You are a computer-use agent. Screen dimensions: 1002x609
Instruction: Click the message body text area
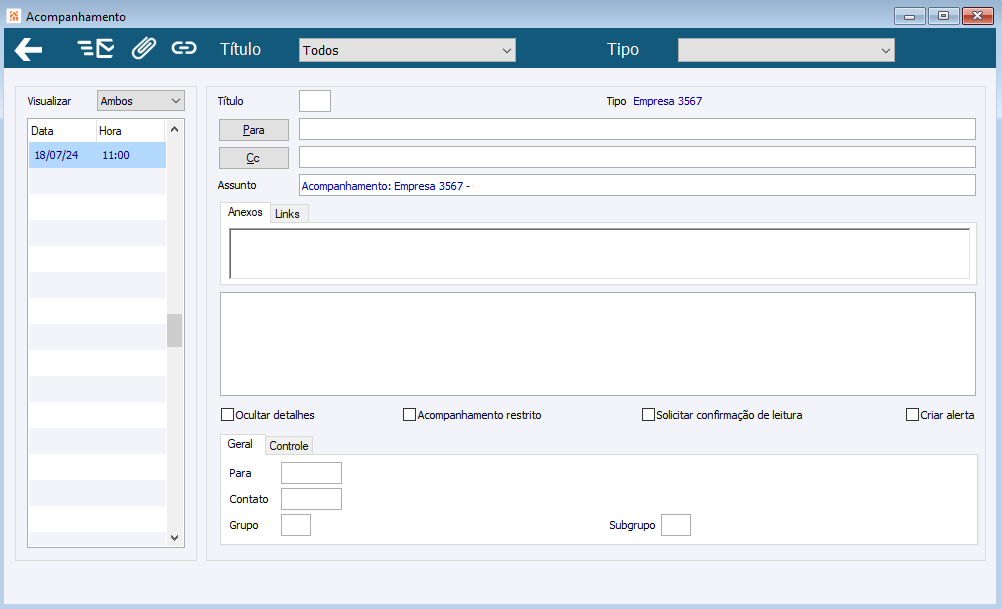(x=597, y=344)
